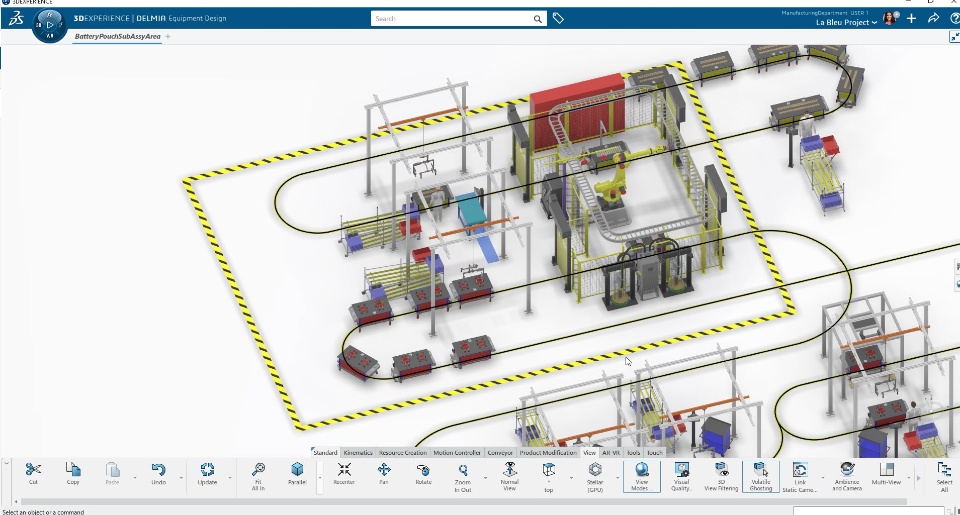Activate the Pan view tool
This screenshot has width=960, height=515.
(384, 473)
